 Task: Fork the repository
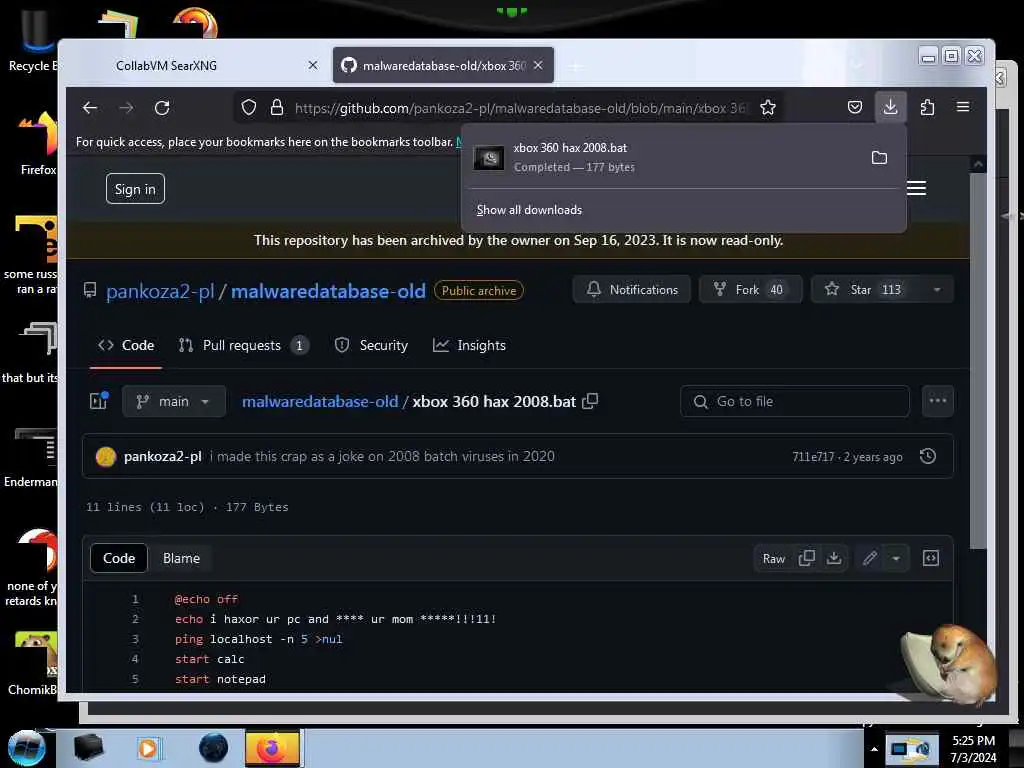coord(750,289)
